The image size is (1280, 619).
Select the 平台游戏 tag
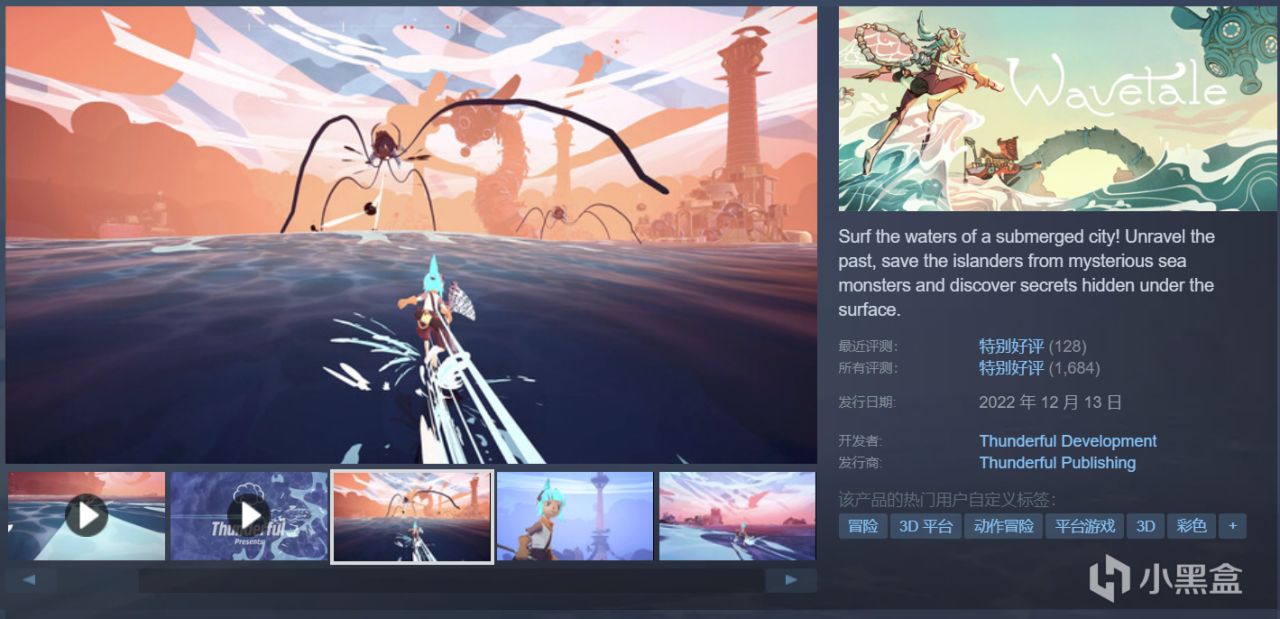(1085, 526)
